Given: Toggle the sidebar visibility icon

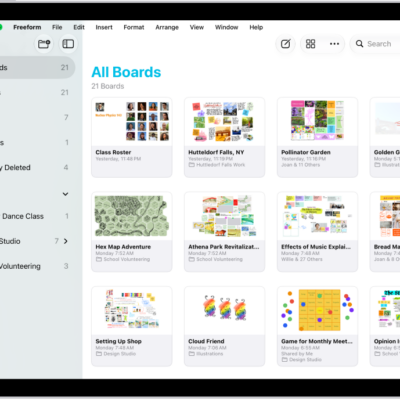Looking at the screenshot, I should pyautogui.click(x=68, y=44).
